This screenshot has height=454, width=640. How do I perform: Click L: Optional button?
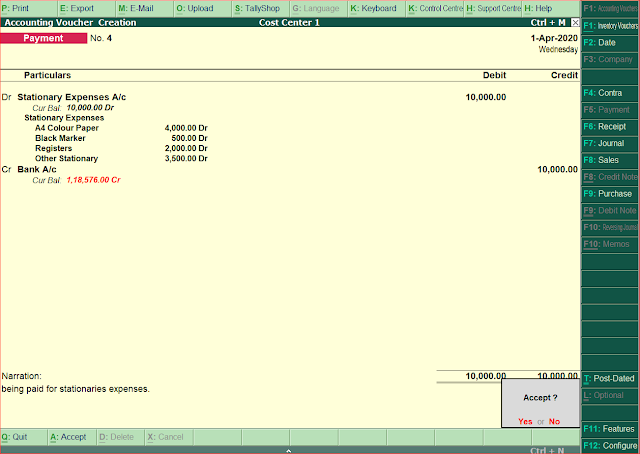pos(610,395)
